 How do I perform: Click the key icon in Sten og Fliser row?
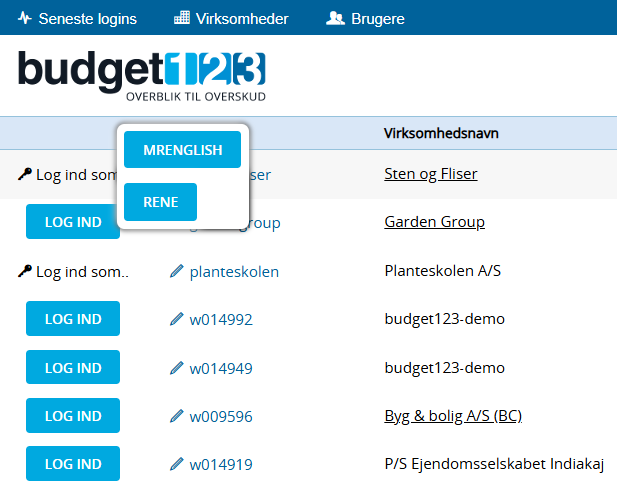[25, 174]
